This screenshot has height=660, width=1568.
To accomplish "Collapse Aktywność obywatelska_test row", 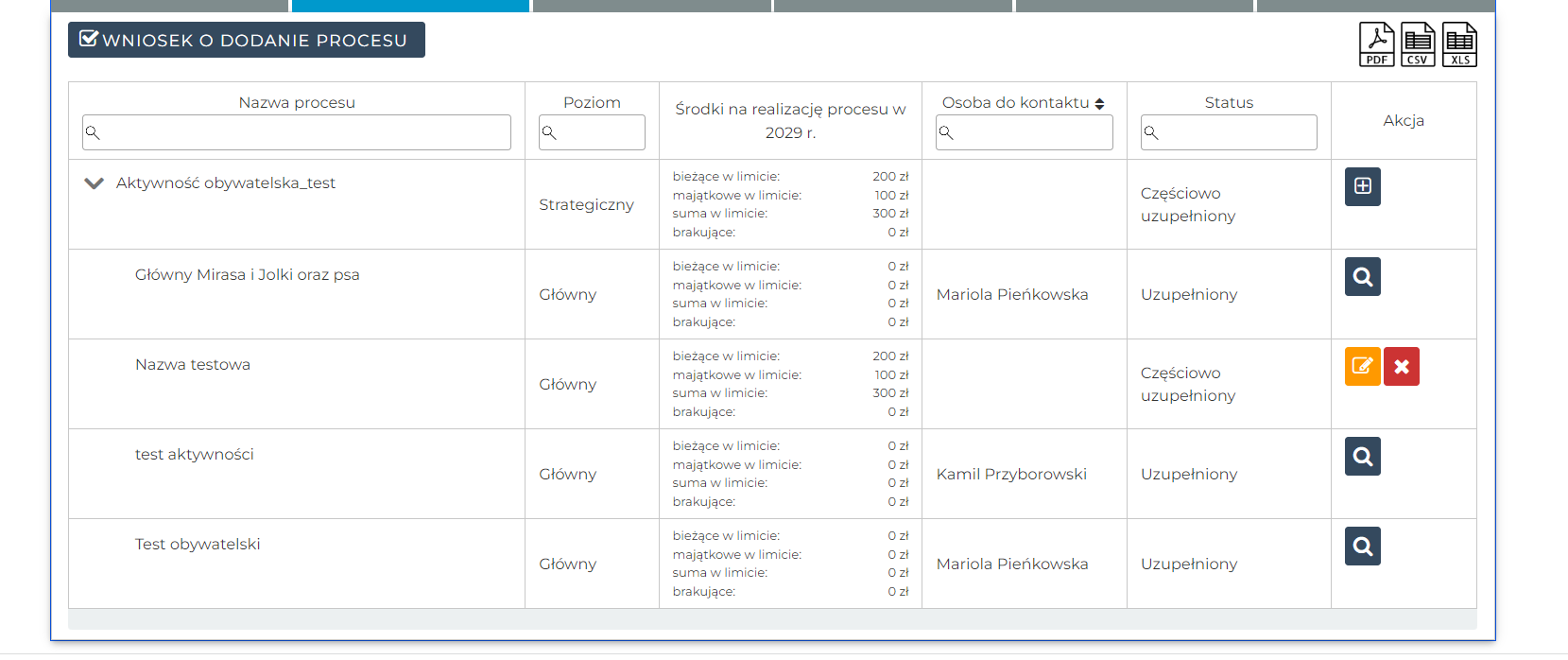I will coord(94,183).
